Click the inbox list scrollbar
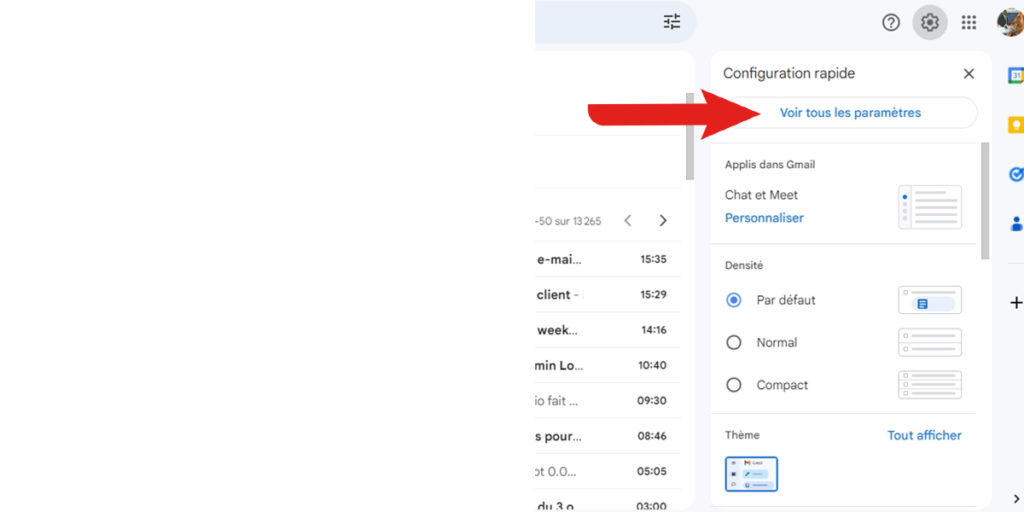Image resolution: width=1024 pixels, height=512 pixels. pos(690,136)
